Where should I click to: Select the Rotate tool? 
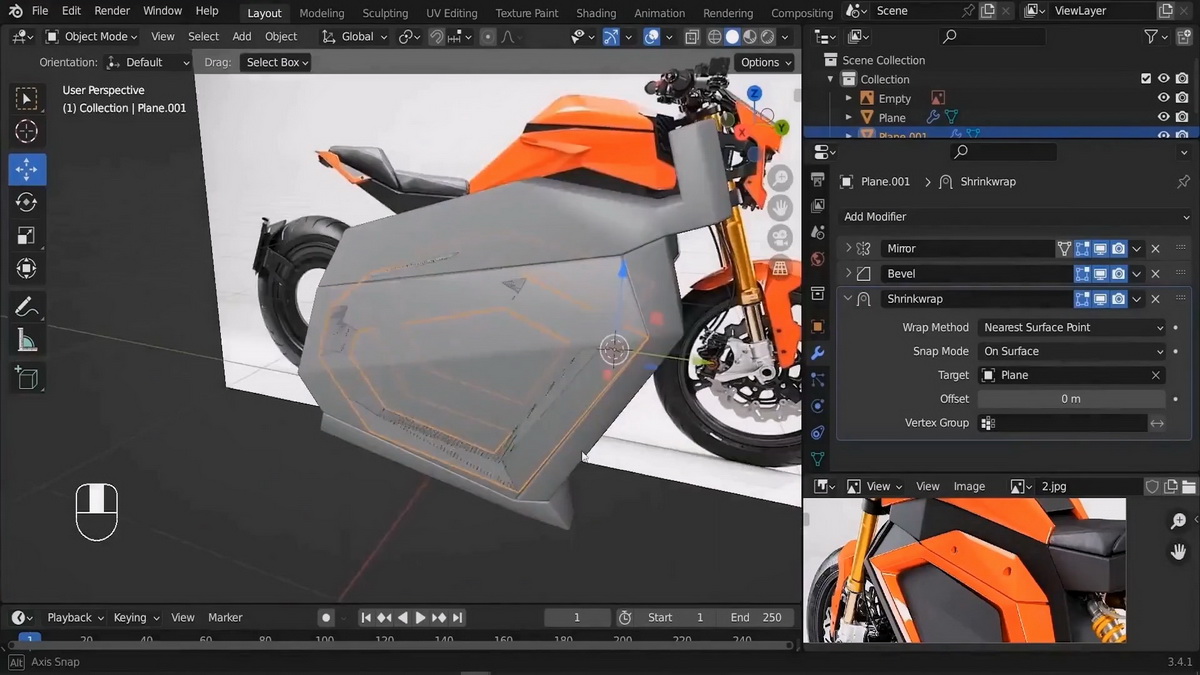pos(27,203)
